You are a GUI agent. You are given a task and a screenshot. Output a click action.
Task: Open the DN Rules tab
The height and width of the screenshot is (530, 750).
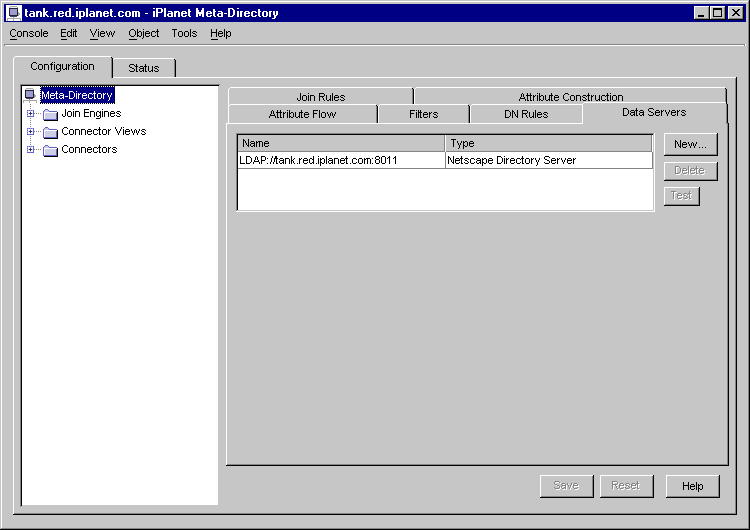526,114
